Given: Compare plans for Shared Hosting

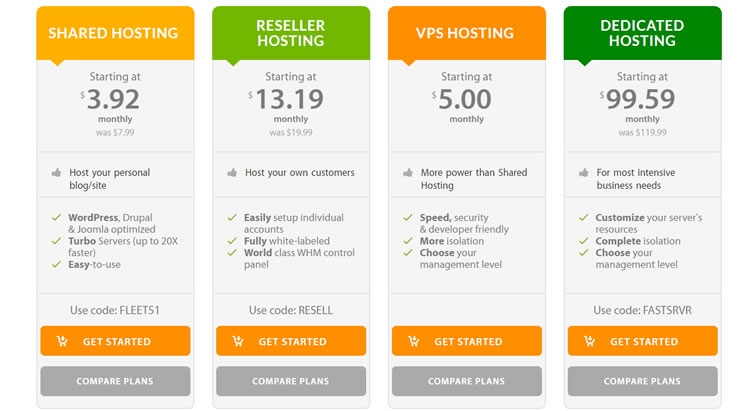Looking at the screenshot, I should pos(115,381).
